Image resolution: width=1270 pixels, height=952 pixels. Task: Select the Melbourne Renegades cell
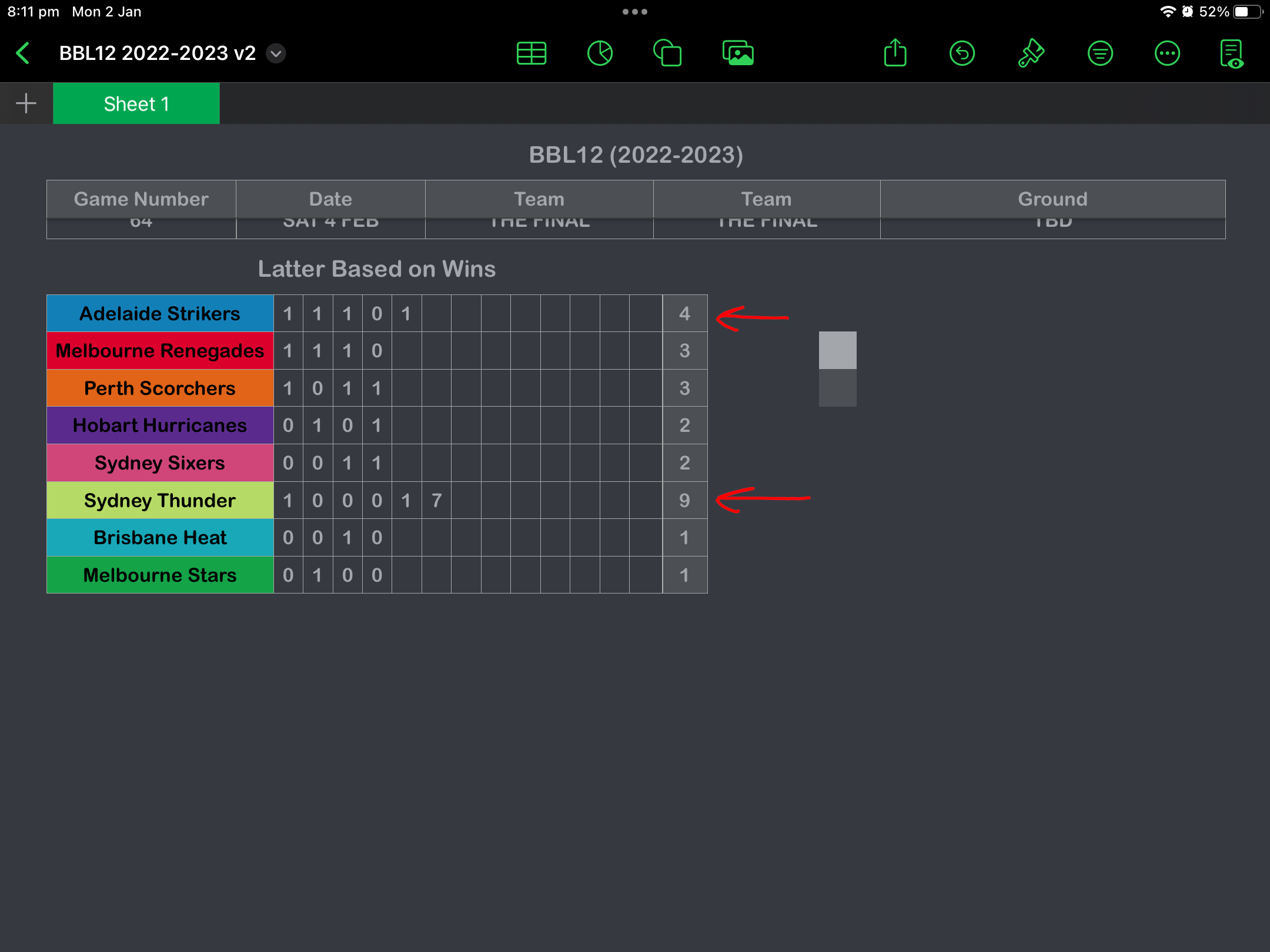click(x=160, y=351)
